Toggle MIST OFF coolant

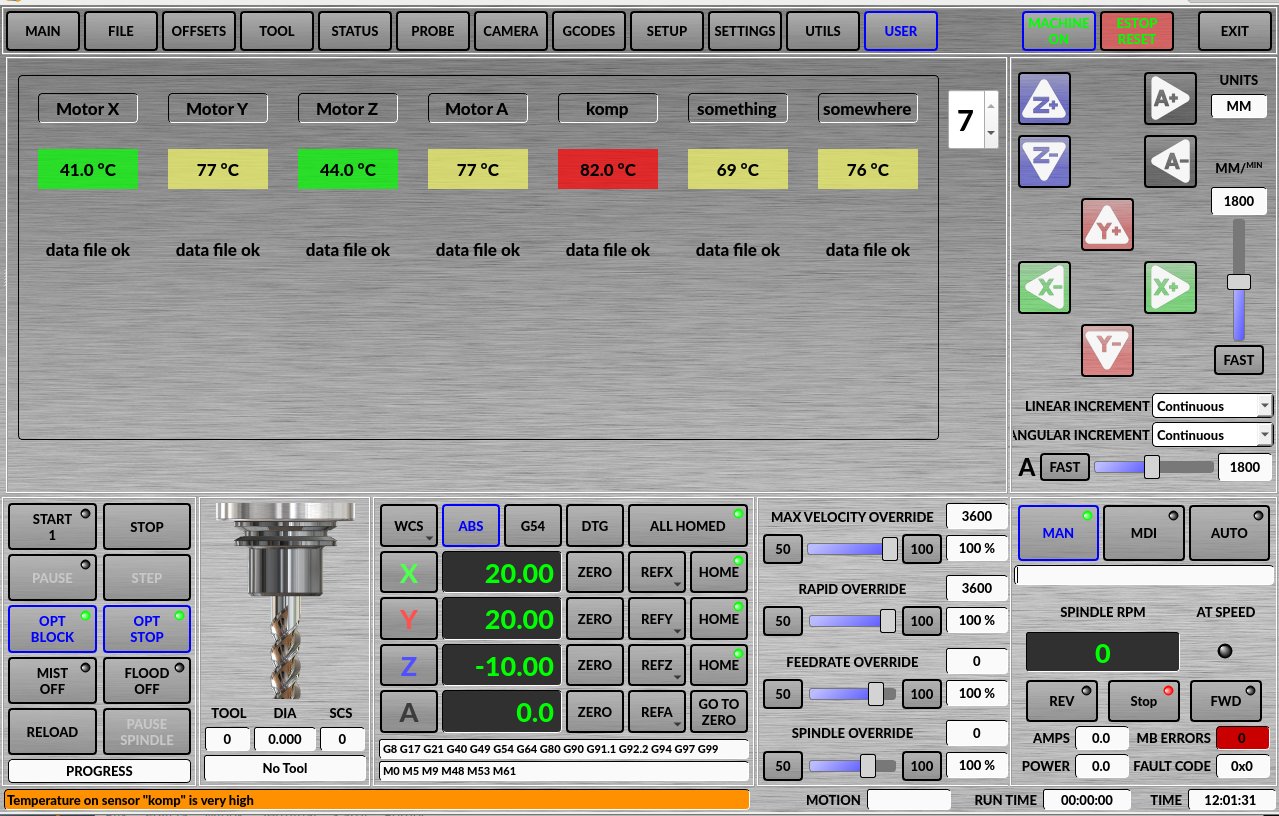pos(52,680)
